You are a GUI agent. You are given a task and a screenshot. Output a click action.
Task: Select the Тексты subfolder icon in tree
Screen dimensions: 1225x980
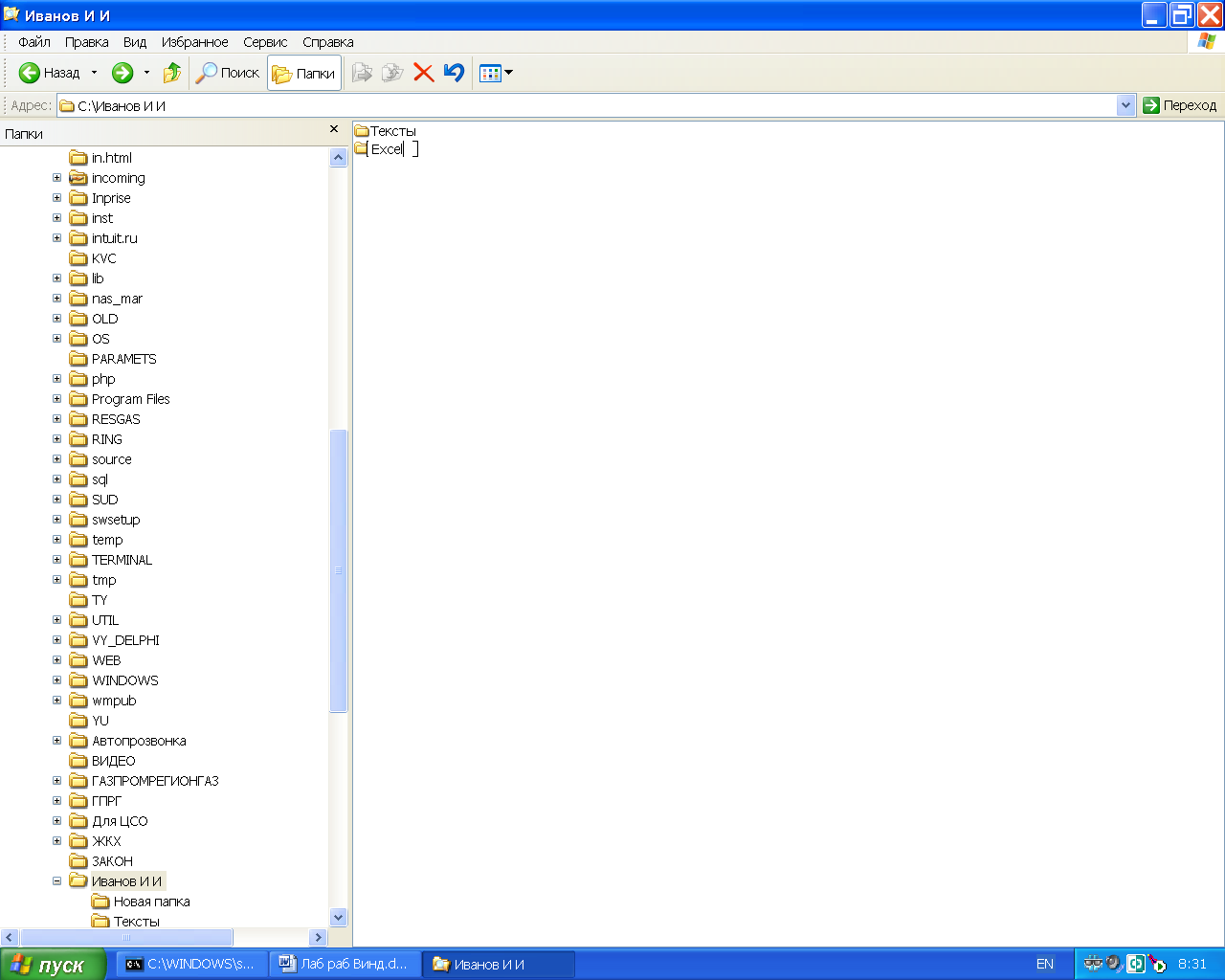coord(100,922)
